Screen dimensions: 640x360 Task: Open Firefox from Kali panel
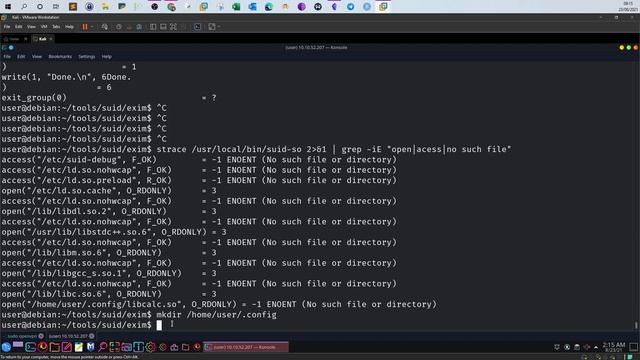click(42, 347)
